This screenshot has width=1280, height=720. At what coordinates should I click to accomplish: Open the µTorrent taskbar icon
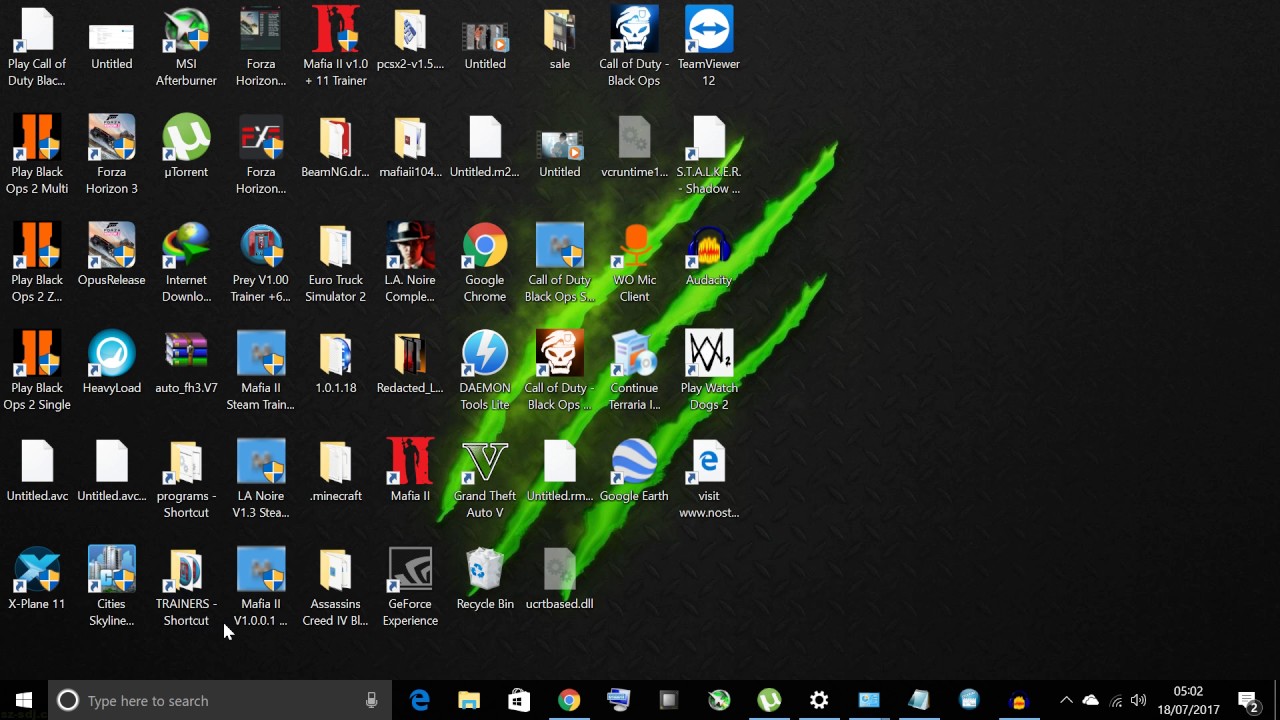click(x=769, y=700)
